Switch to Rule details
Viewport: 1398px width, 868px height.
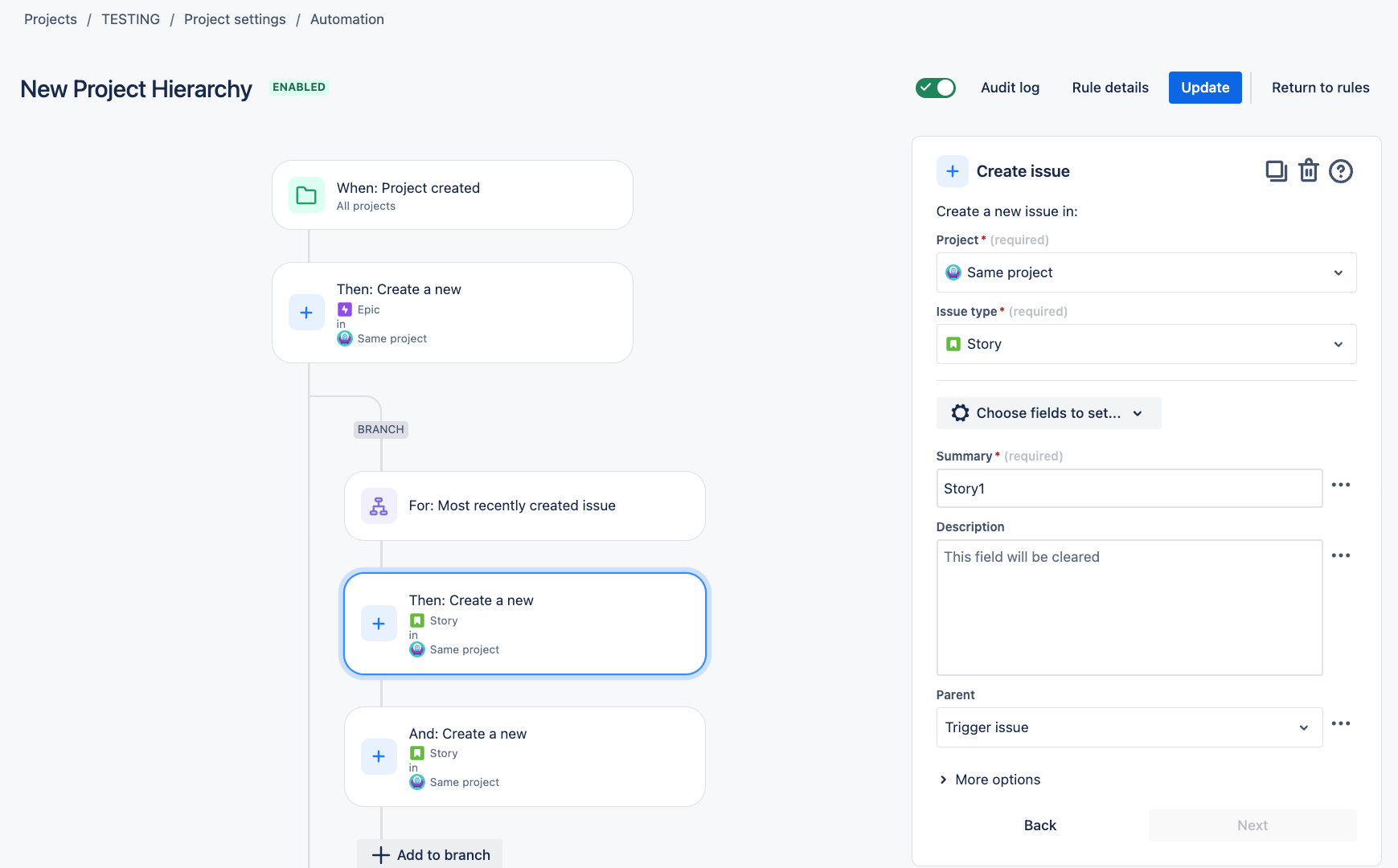[x=1109, y=87]
